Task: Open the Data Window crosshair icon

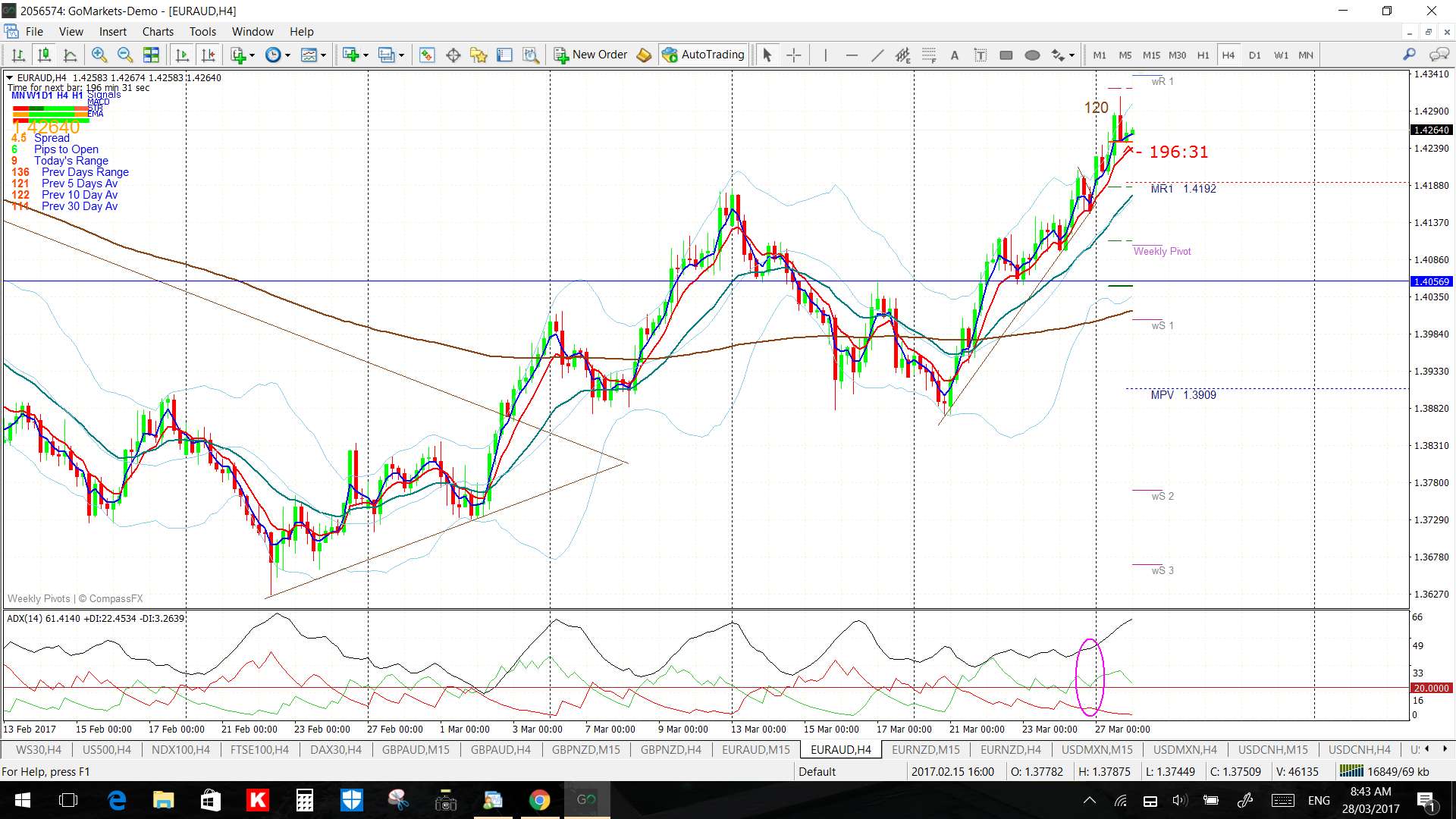Action: [x=453, y=55]
